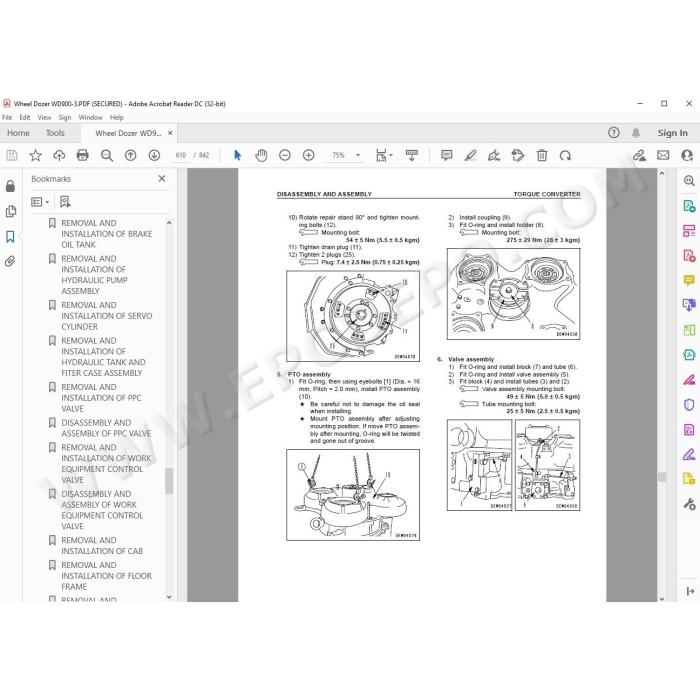Open bookmarks options dropdown menu
Image resolution: width=700 pixels, height=700 pixels.
click(x=40, y=202)
